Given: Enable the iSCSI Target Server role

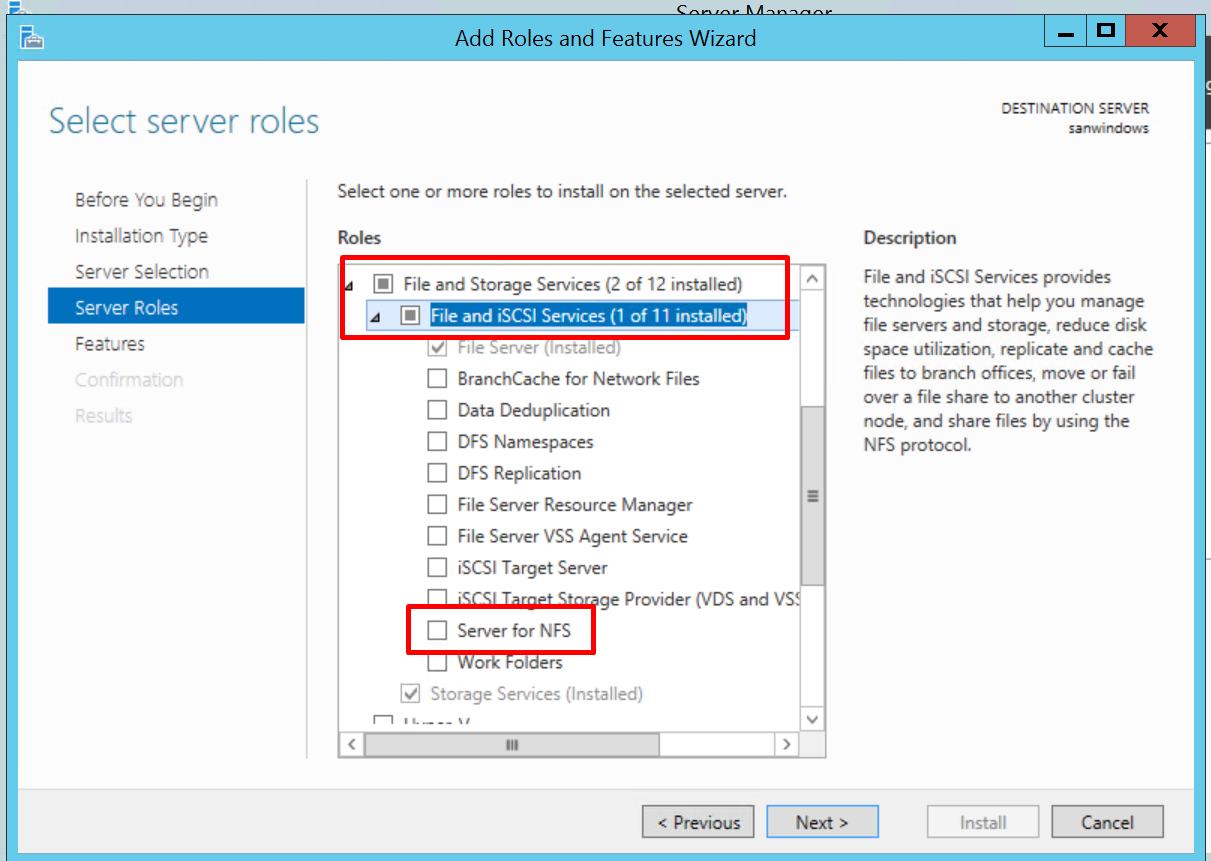Looking at the screenshot, I should click(437, 568).
